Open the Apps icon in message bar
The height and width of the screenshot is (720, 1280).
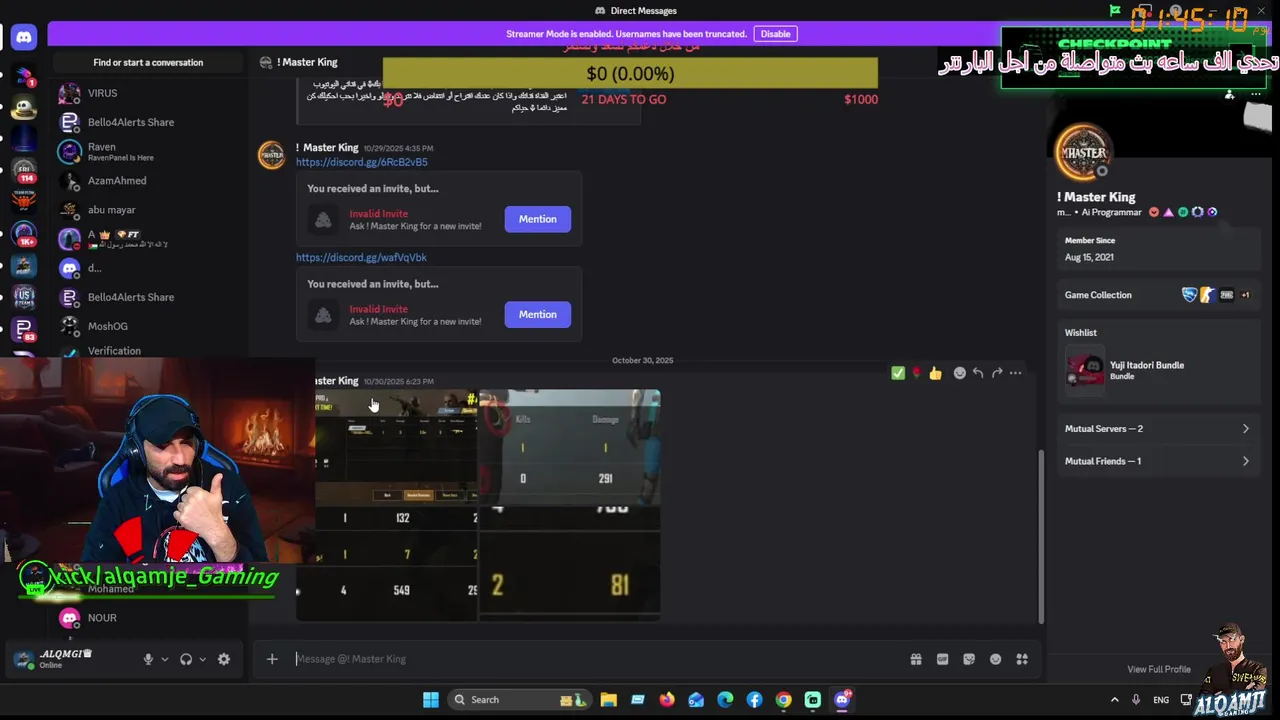[x=1022, y=659]
